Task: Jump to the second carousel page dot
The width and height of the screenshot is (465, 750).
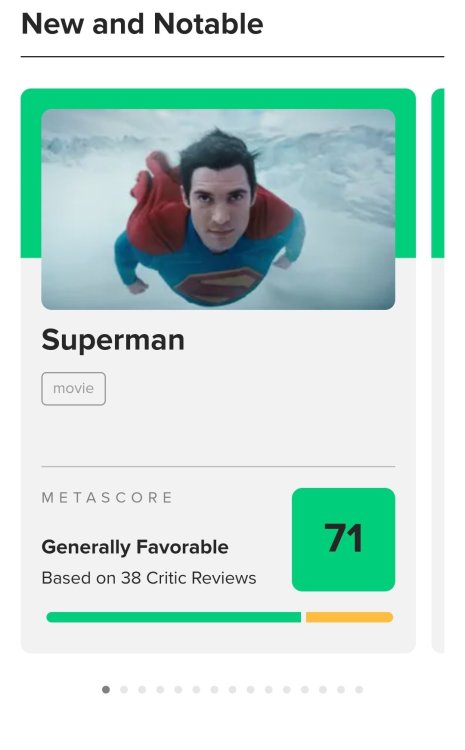Action: click(x=124, y=689)
